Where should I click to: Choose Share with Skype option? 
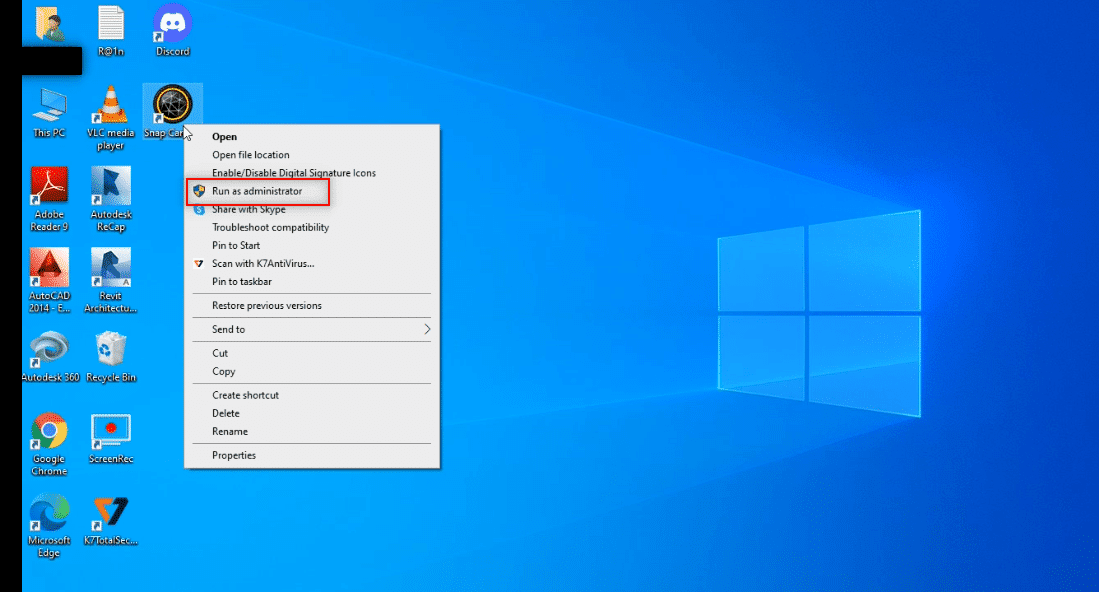coord(249,209)
